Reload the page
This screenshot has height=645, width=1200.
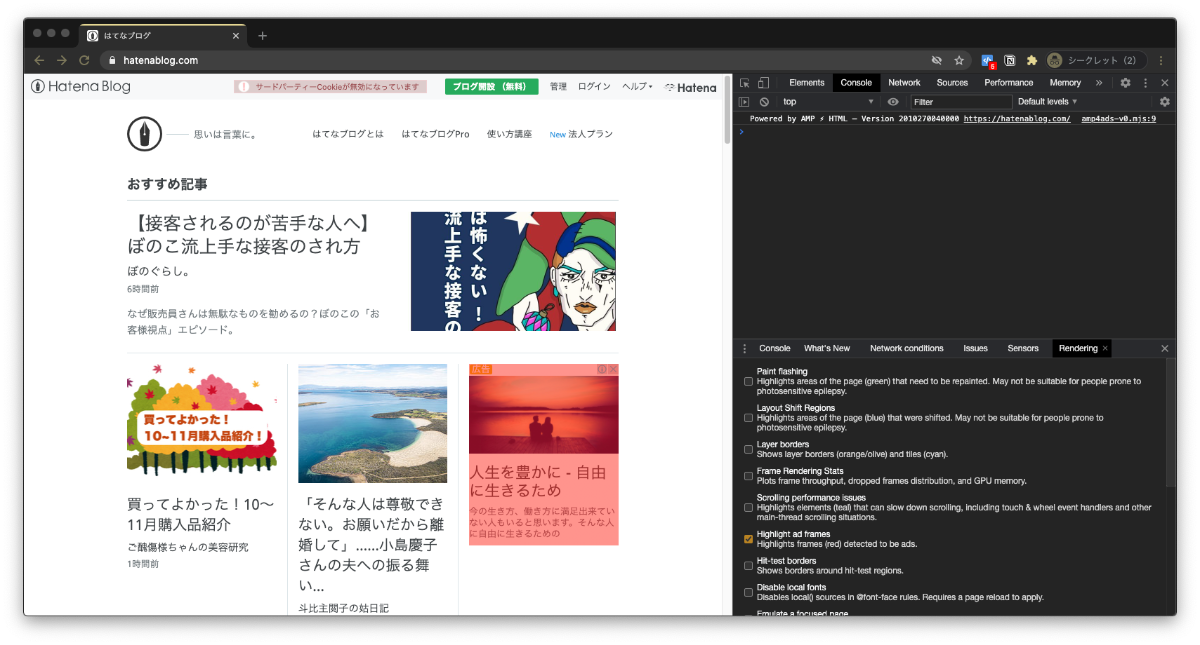click(84, 60)
